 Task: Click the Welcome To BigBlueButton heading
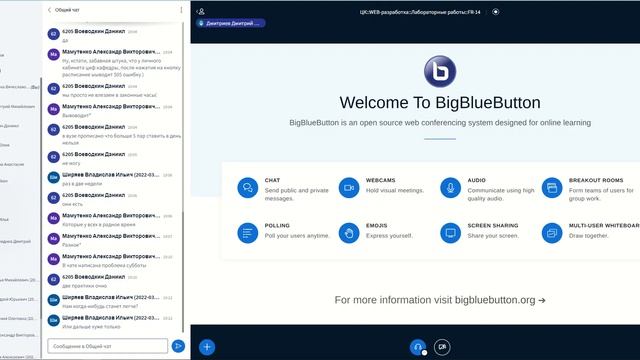pyautogui.click(x=440, y=102)
